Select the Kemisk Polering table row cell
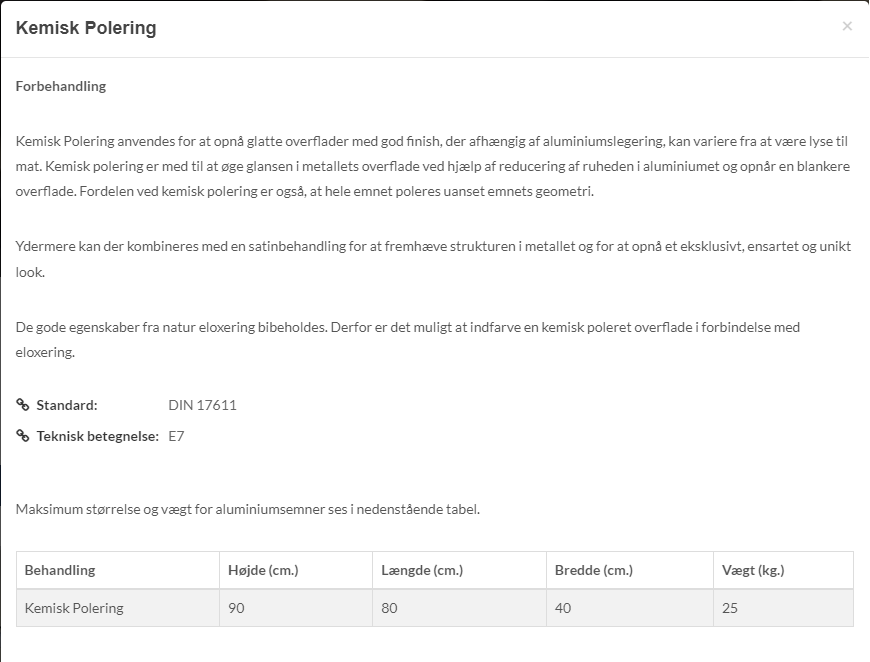The height and width of the screenshot is (662, 870). pos(74,608)
